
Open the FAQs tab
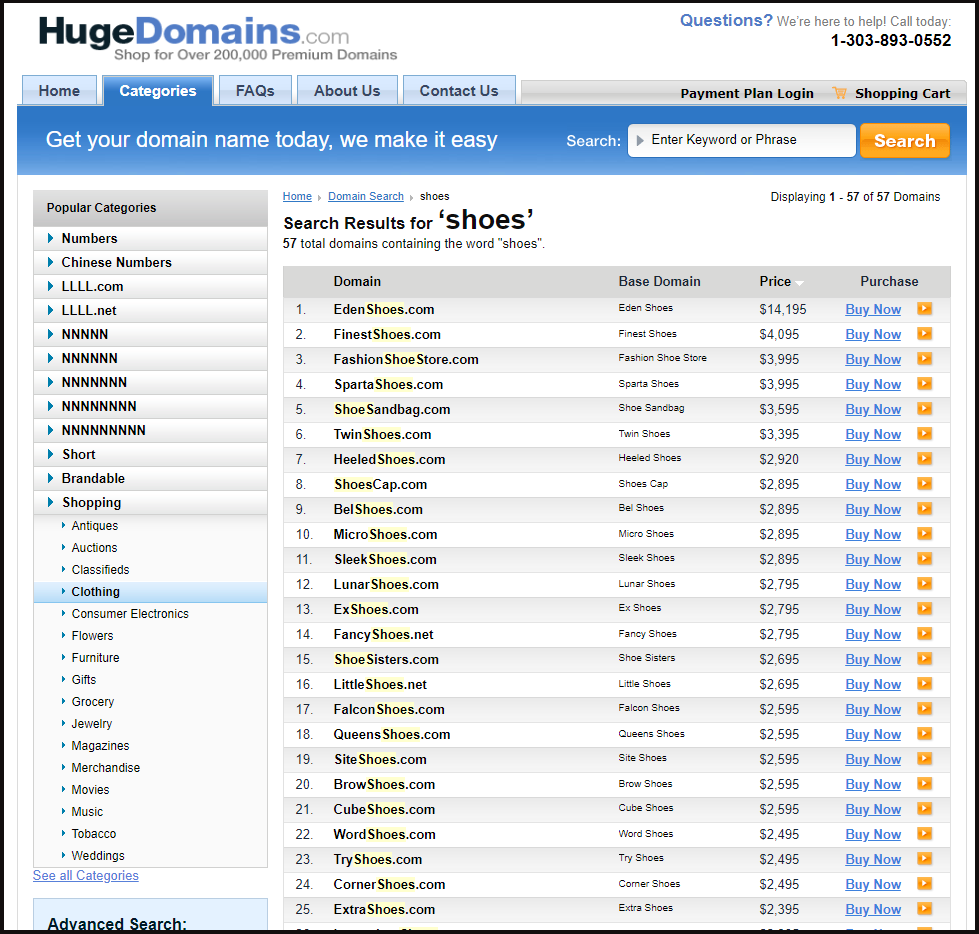point(255,91)
